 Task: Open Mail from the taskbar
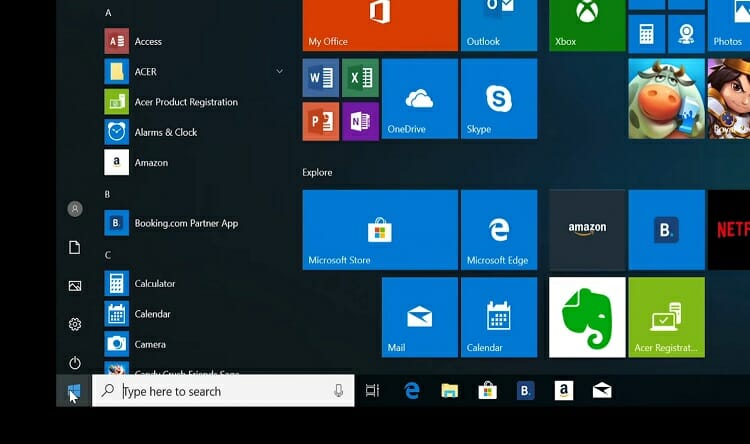coord(602,391)
